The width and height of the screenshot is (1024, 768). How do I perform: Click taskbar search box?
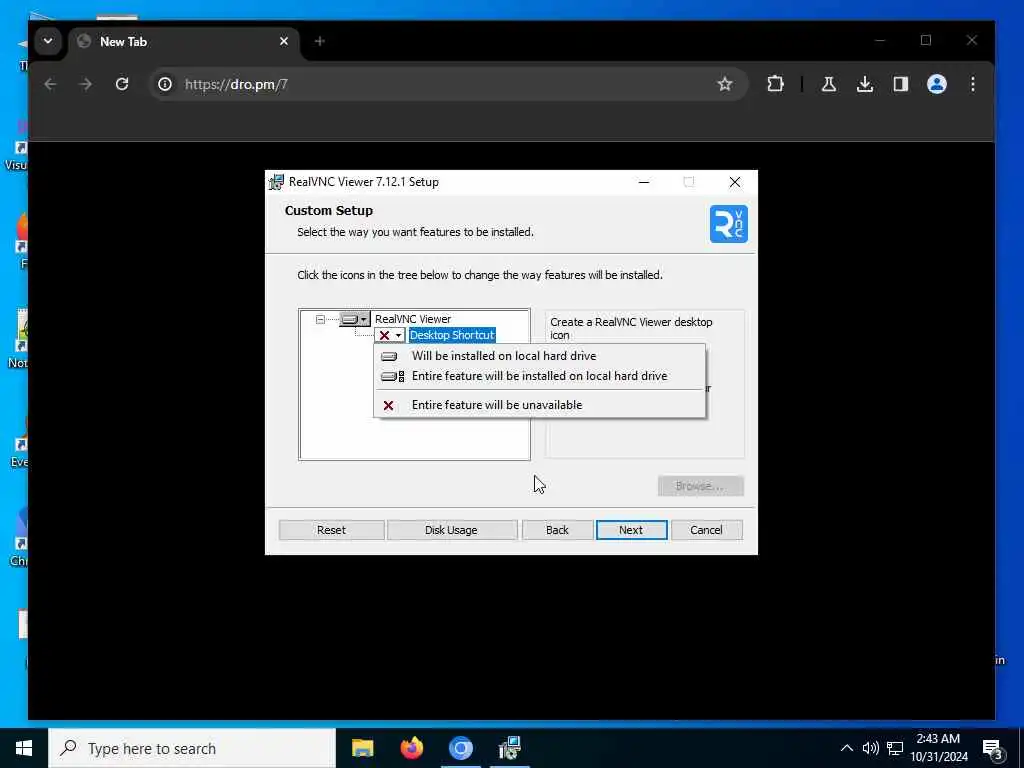(192, 748)
